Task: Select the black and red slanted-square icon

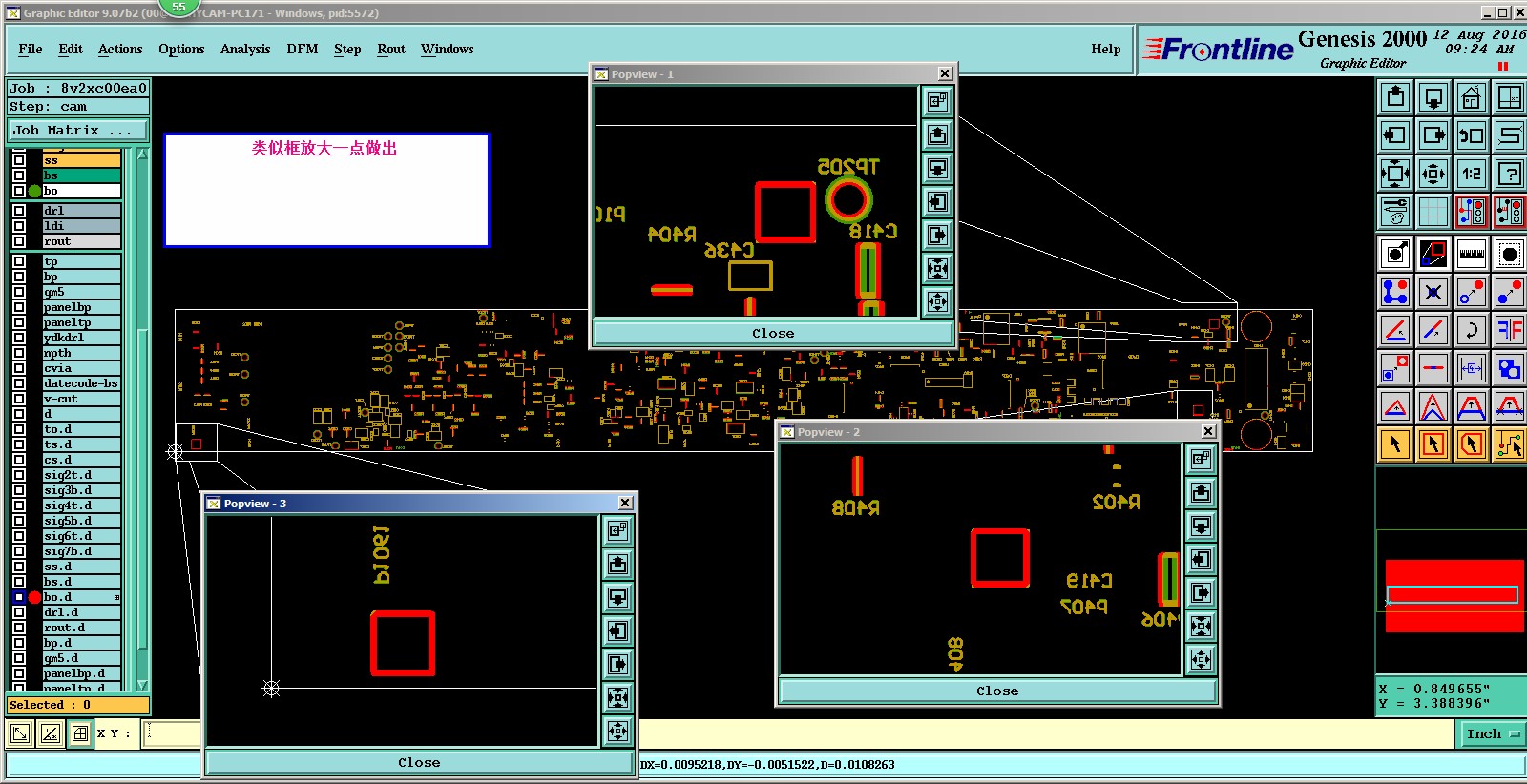Action: point(1433,254)
